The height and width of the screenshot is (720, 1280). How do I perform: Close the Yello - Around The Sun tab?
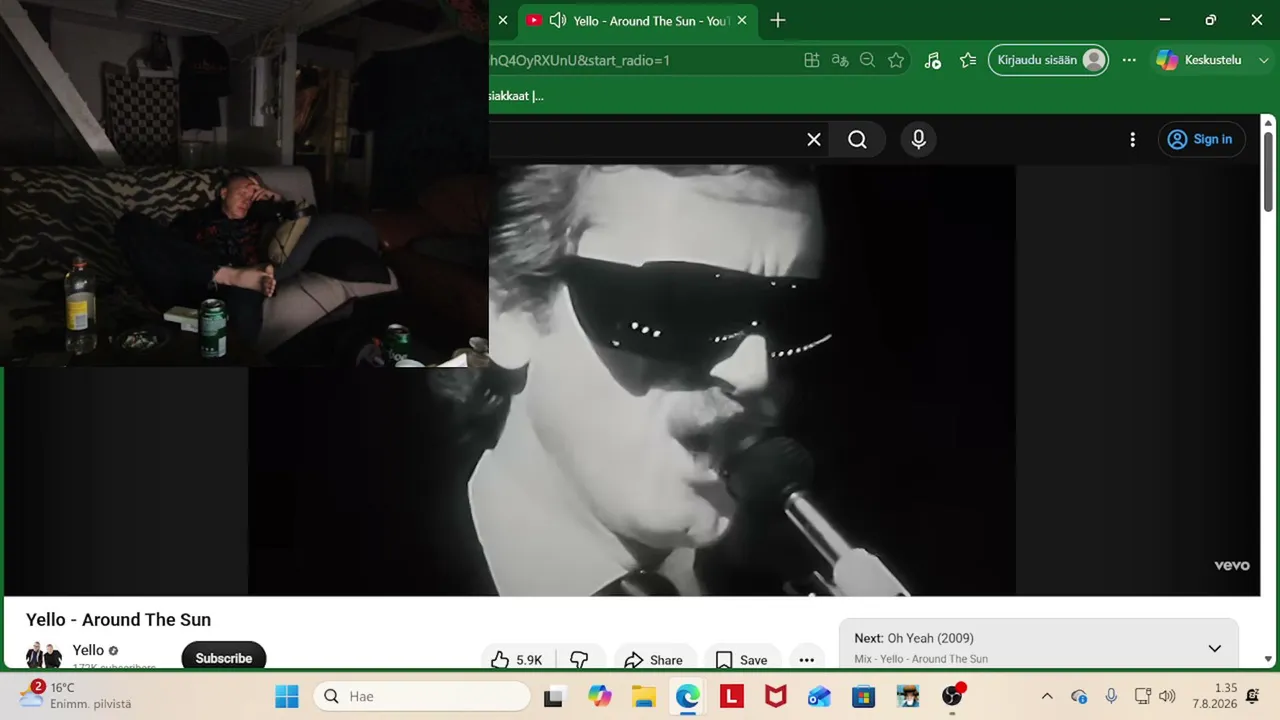click(742, 20)
